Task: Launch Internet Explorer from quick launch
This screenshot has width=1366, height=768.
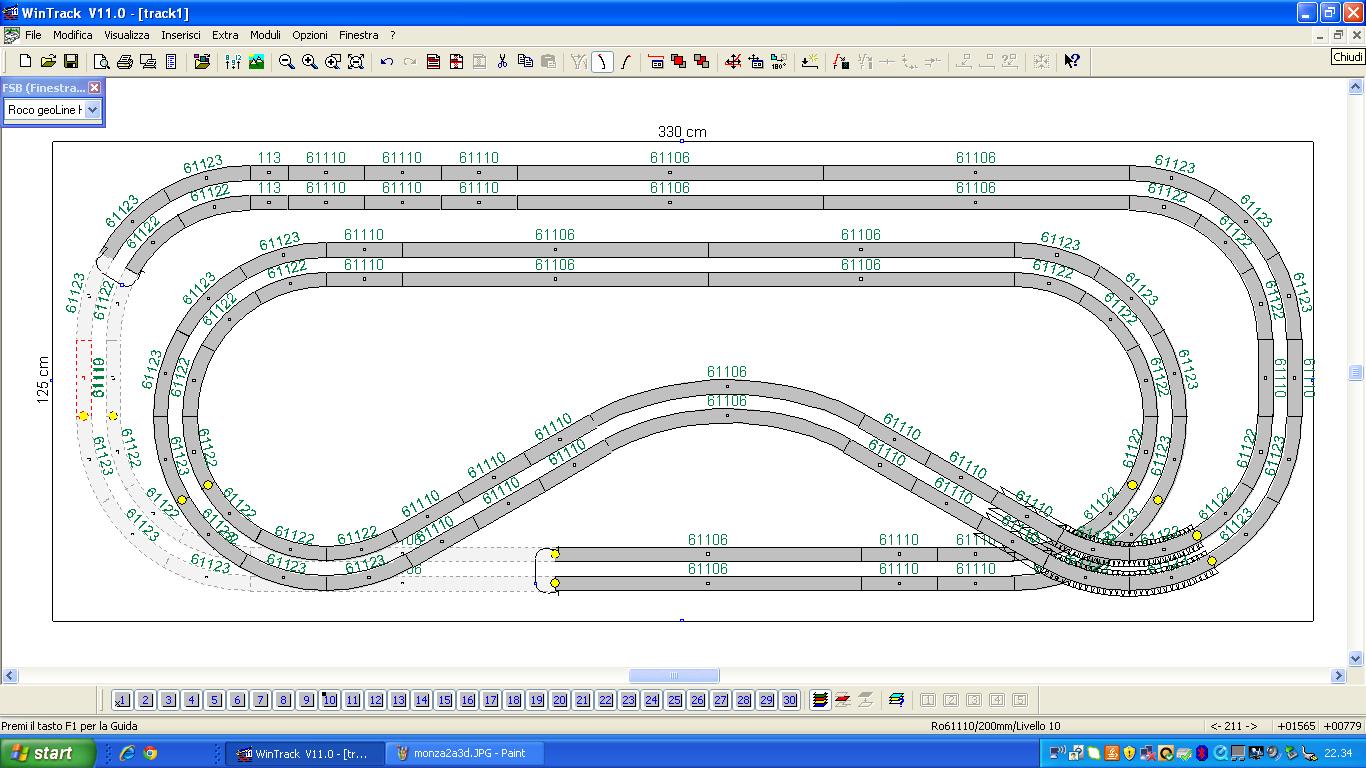Action: coord(127,753)
